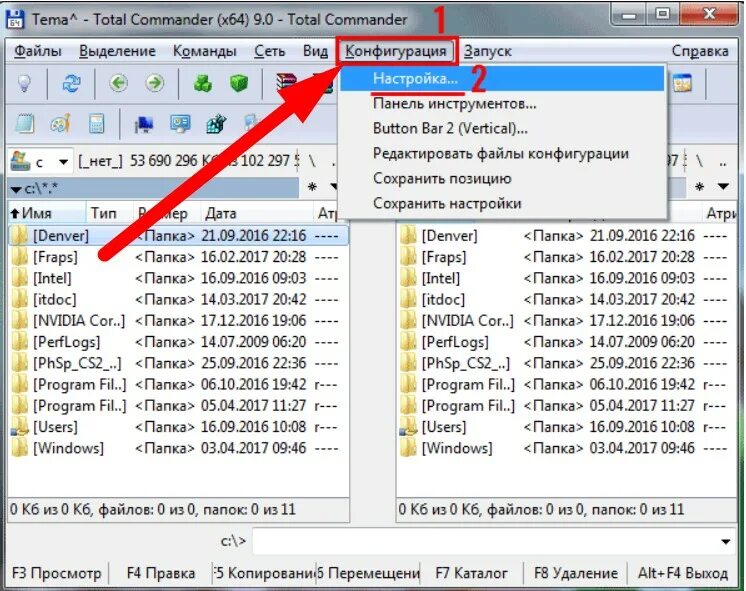Click the network computers icon
This screenshot has height=591, width=746.
click(x=144, y=124)
